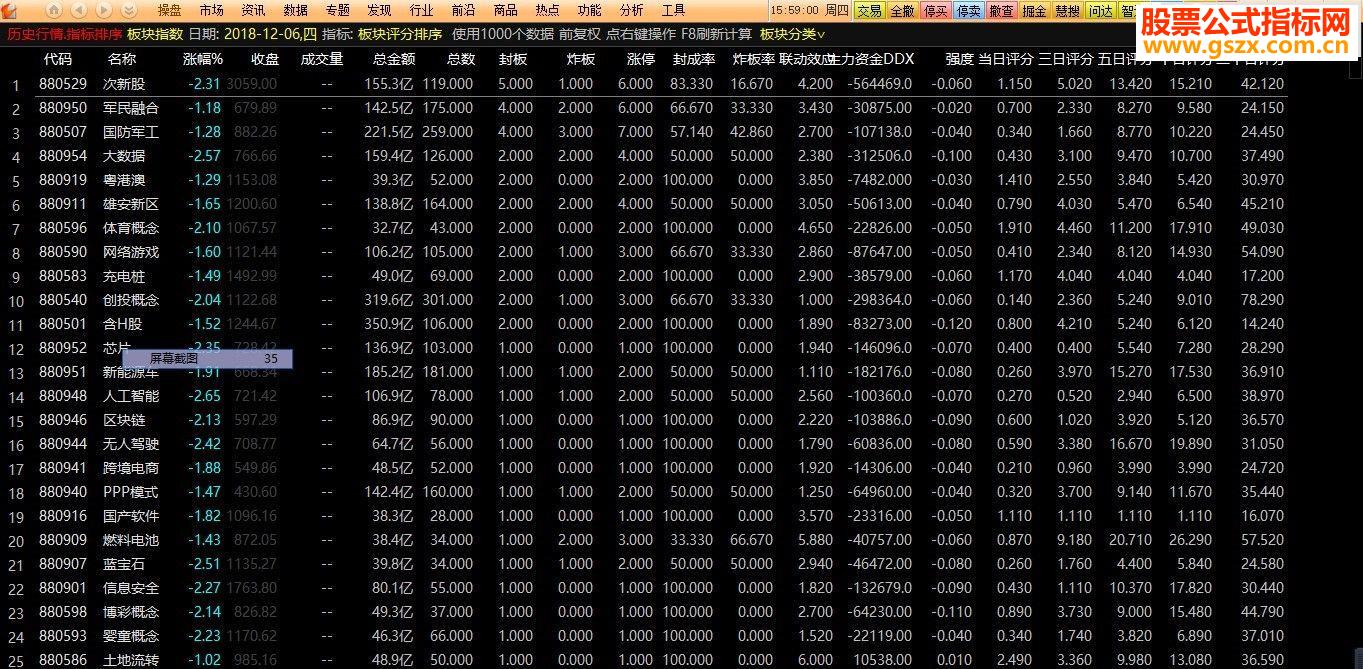The image size is (1363, 669).
Task: Open the 操盘 menu
Action: tap(170, 10)
